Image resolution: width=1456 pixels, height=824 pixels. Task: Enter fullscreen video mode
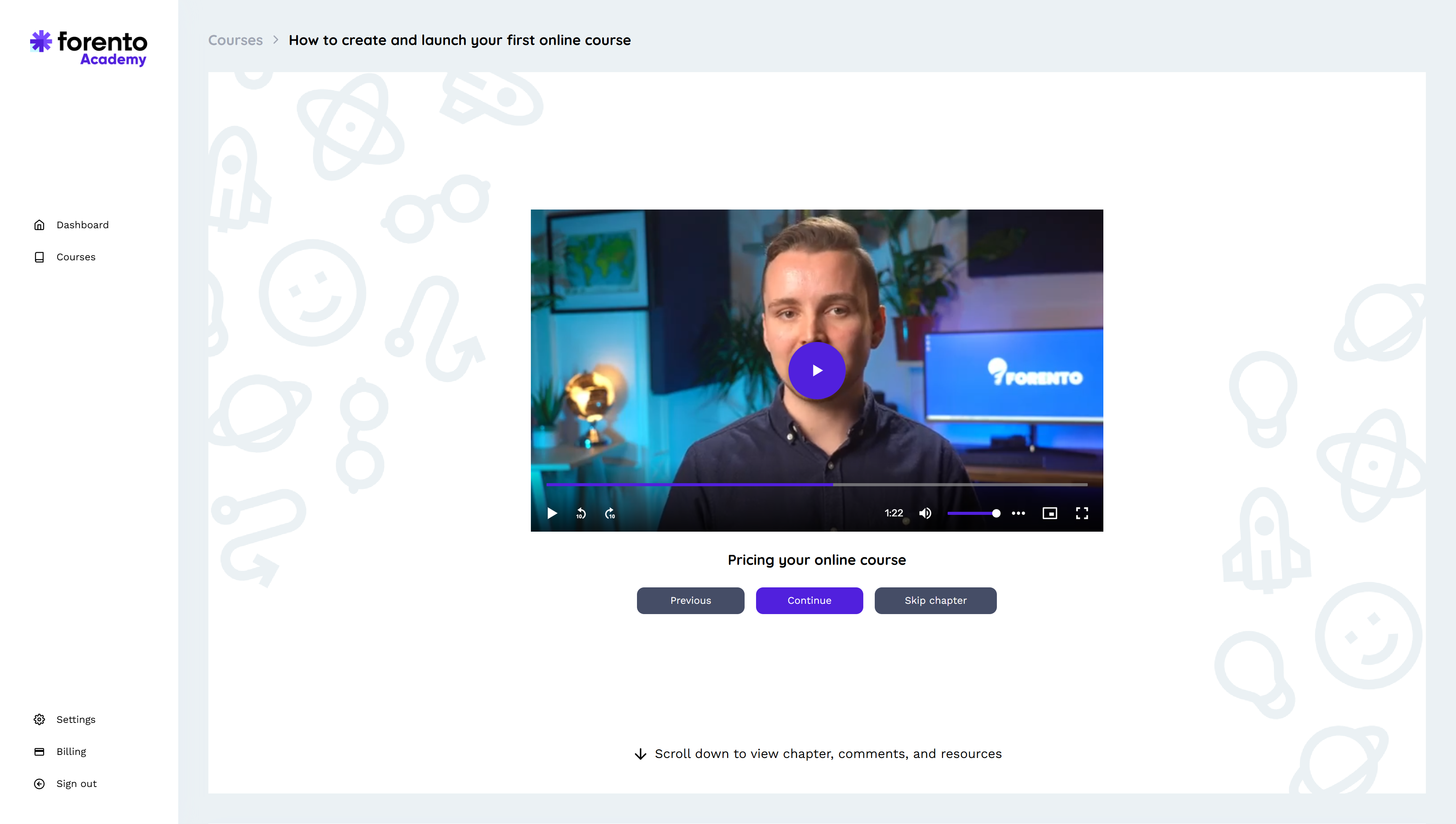1081,513
